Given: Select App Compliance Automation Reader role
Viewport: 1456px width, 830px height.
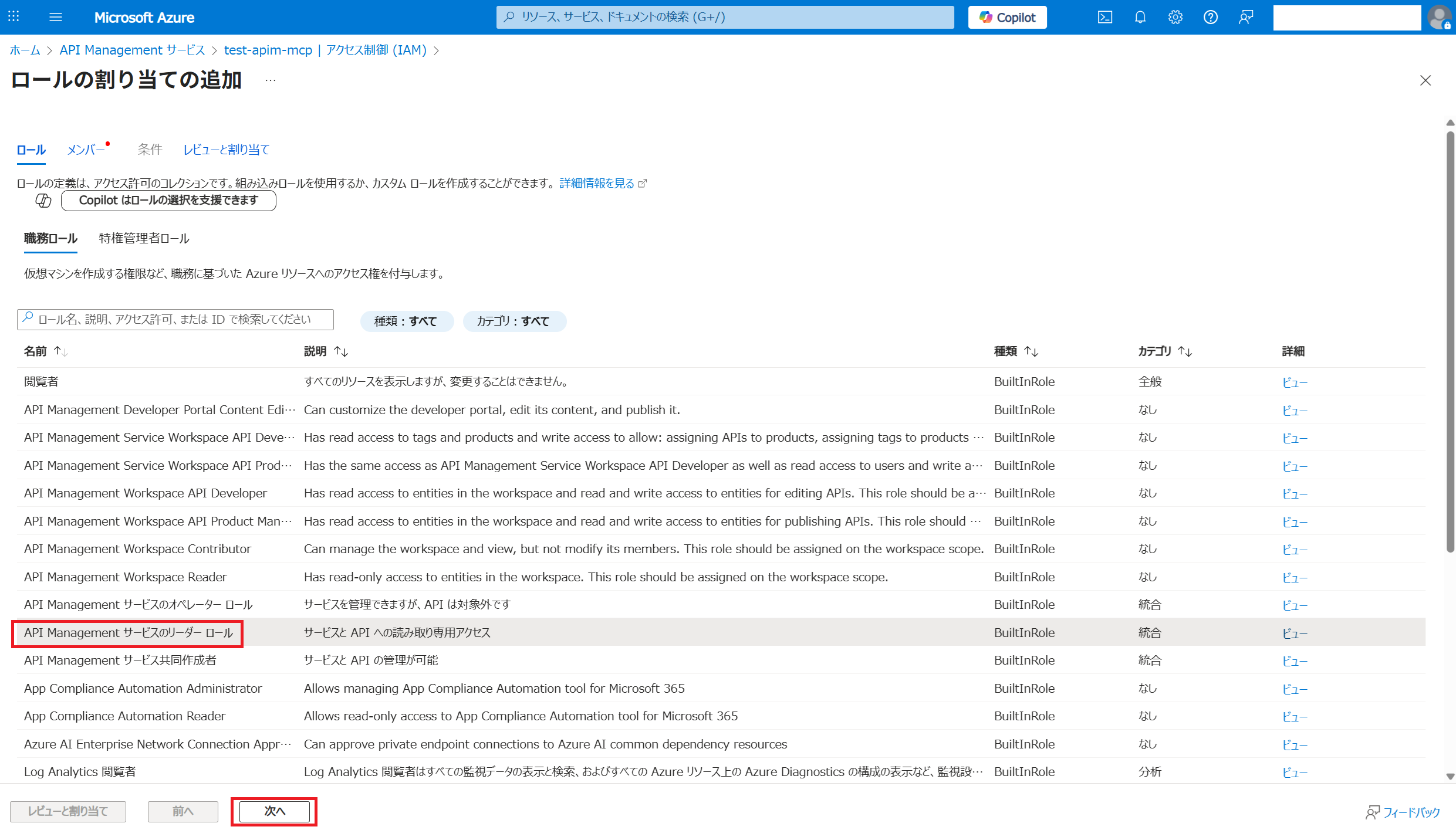Looking at the screenshot, I should [x=721, y=716].
